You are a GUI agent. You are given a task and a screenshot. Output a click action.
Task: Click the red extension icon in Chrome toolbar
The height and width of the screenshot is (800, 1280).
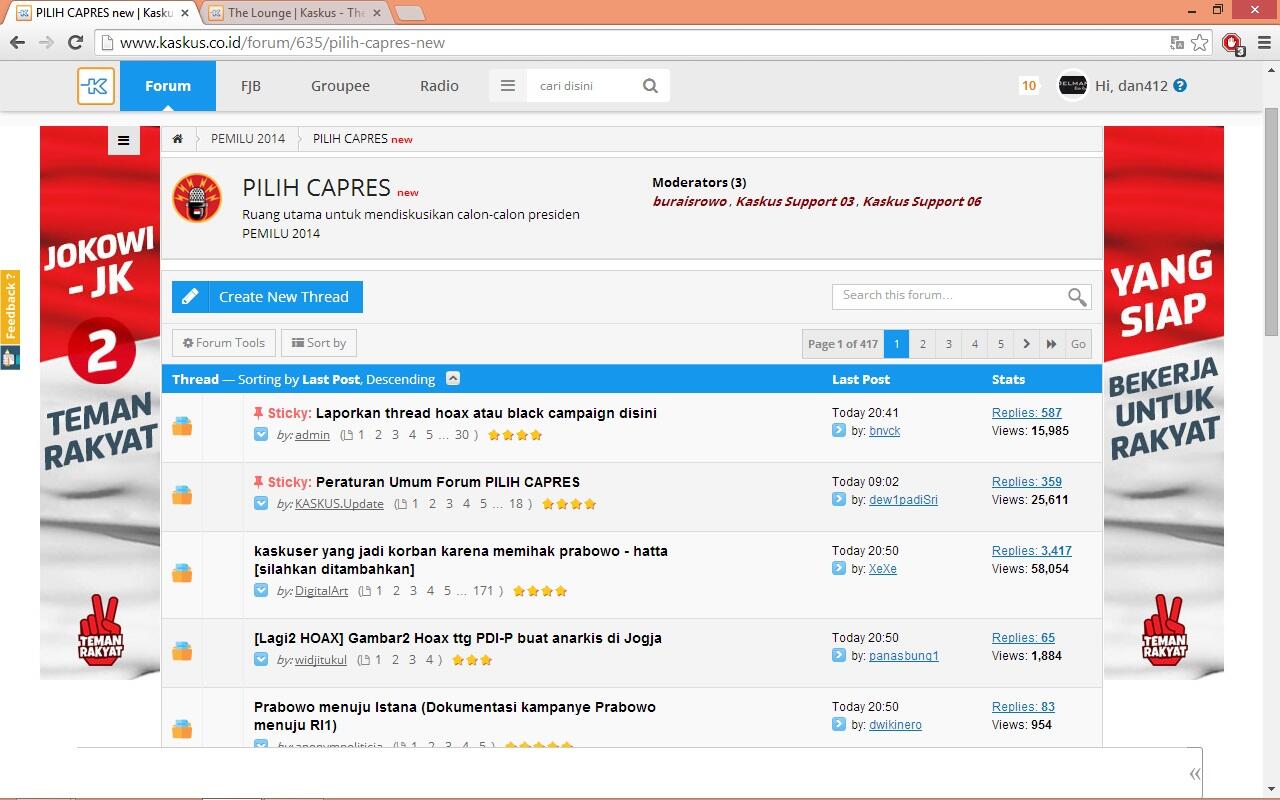(1232, 43)
